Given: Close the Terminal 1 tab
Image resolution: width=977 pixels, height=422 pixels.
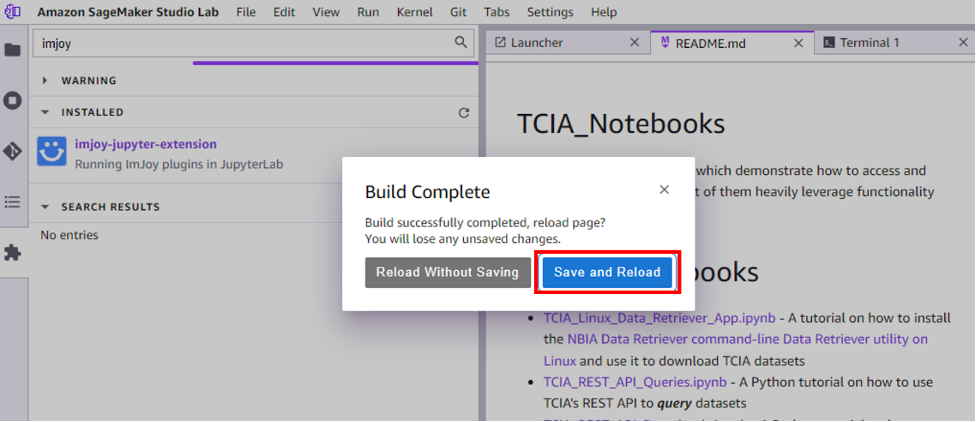Looking at the screenshot, I should pyautogui.click(x=963, y=42).
